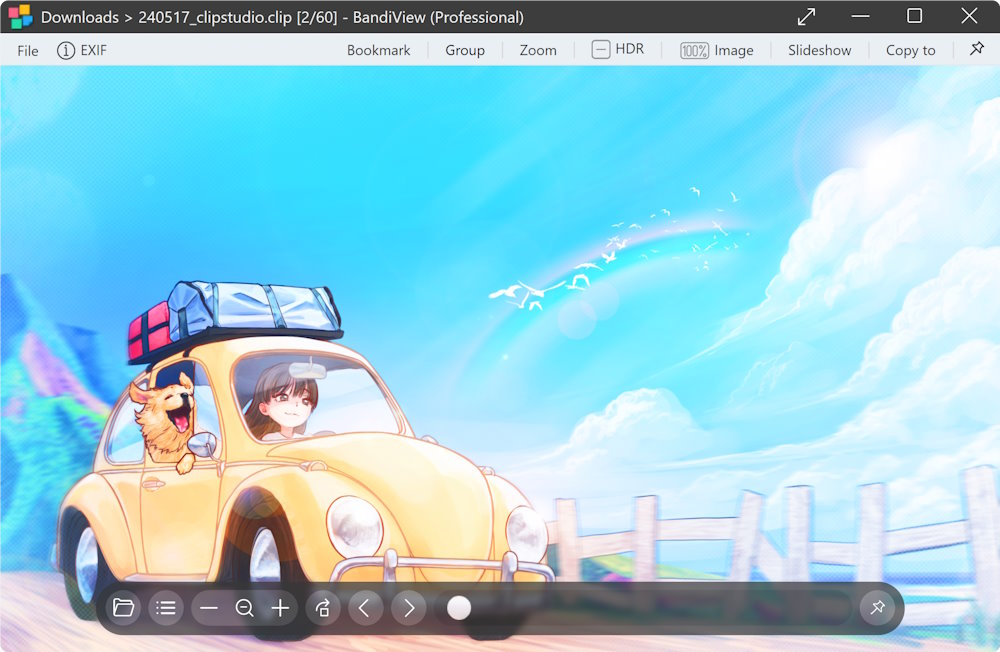Open the Group options

465,49
